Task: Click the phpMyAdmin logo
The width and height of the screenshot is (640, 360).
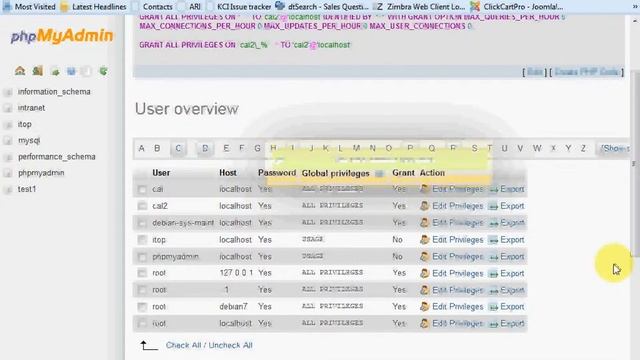Action: [62, 36]
